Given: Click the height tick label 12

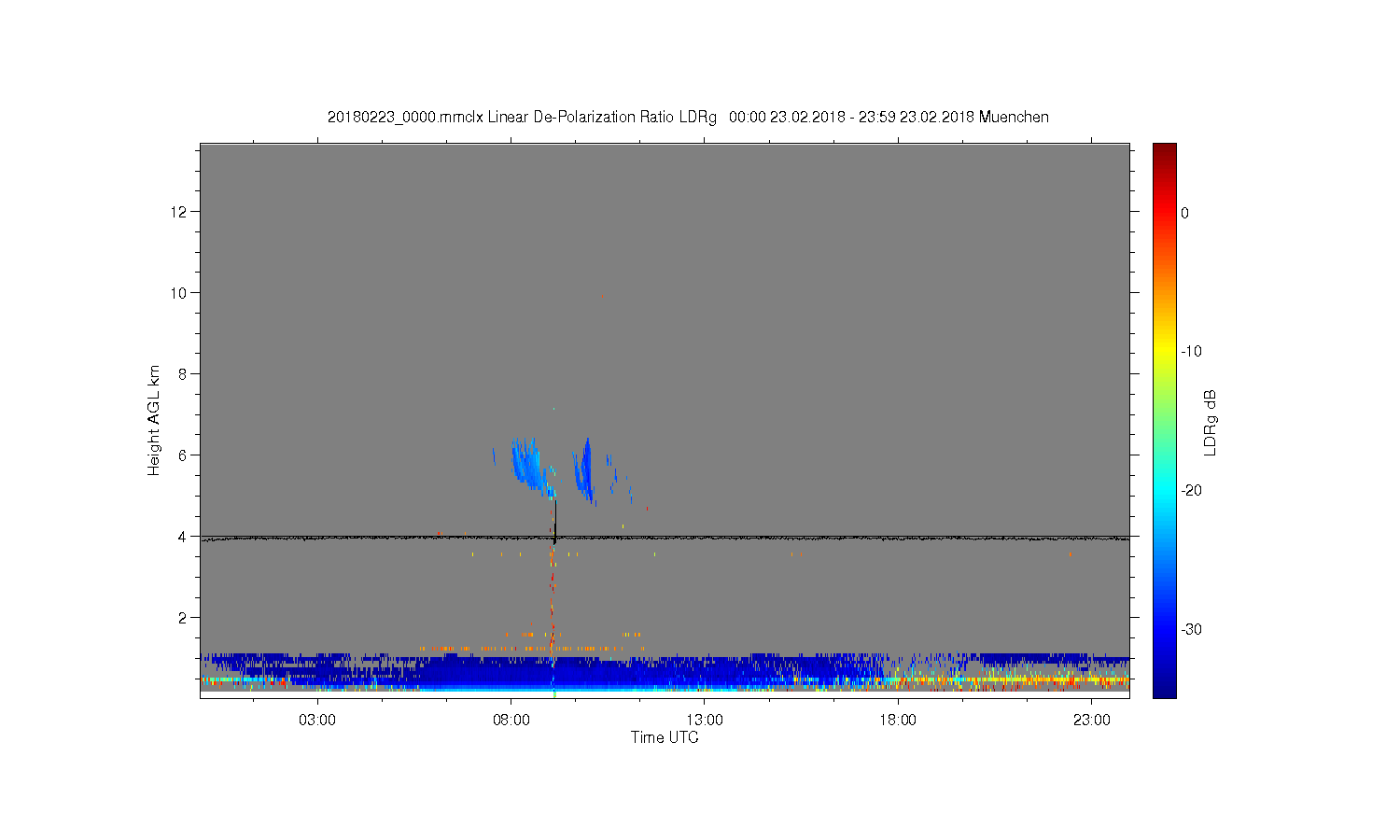Looking at the screenshot, I should click(180, 212).
